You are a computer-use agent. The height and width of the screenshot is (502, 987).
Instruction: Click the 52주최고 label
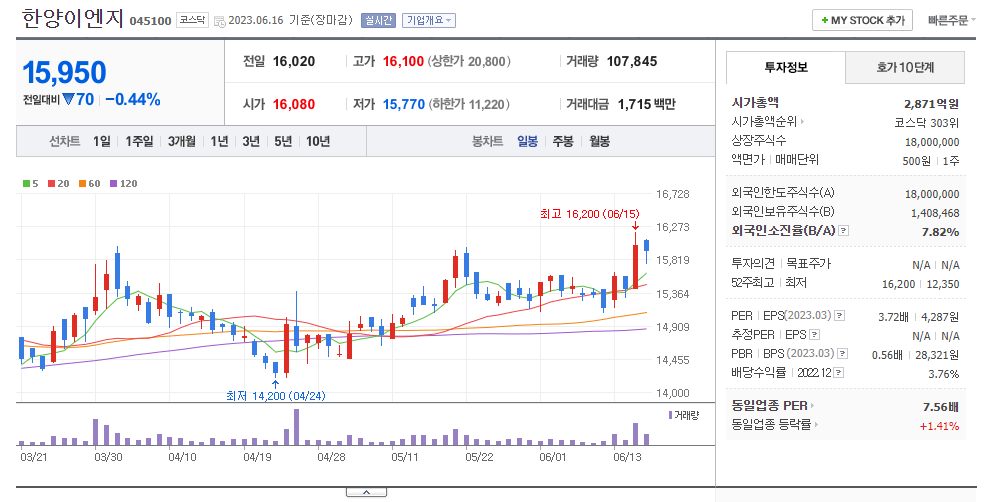(753, 283)
